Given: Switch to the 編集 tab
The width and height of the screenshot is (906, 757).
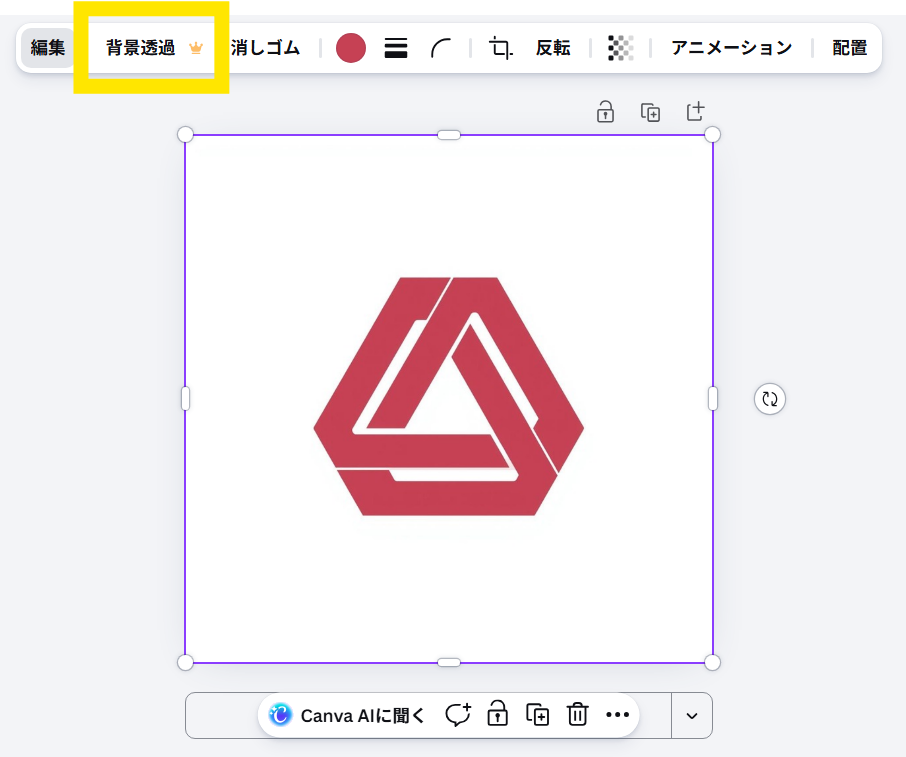Looking at the screenshot, I should (47, 47).
